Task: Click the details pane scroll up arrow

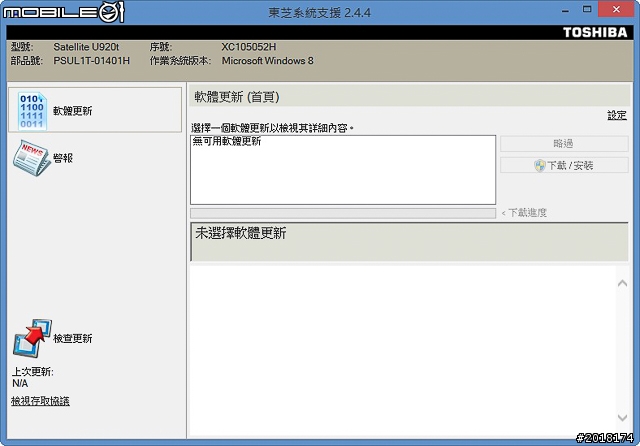Action: point(622,283)
